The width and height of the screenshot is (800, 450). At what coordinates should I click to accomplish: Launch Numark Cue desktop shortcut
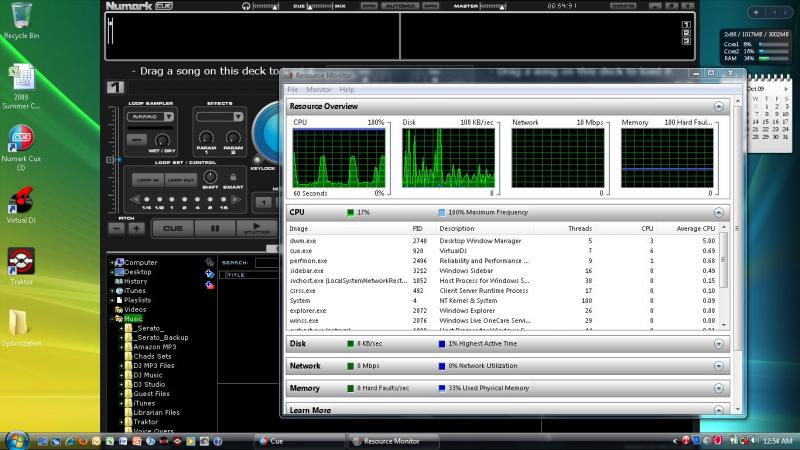(21, 148)
